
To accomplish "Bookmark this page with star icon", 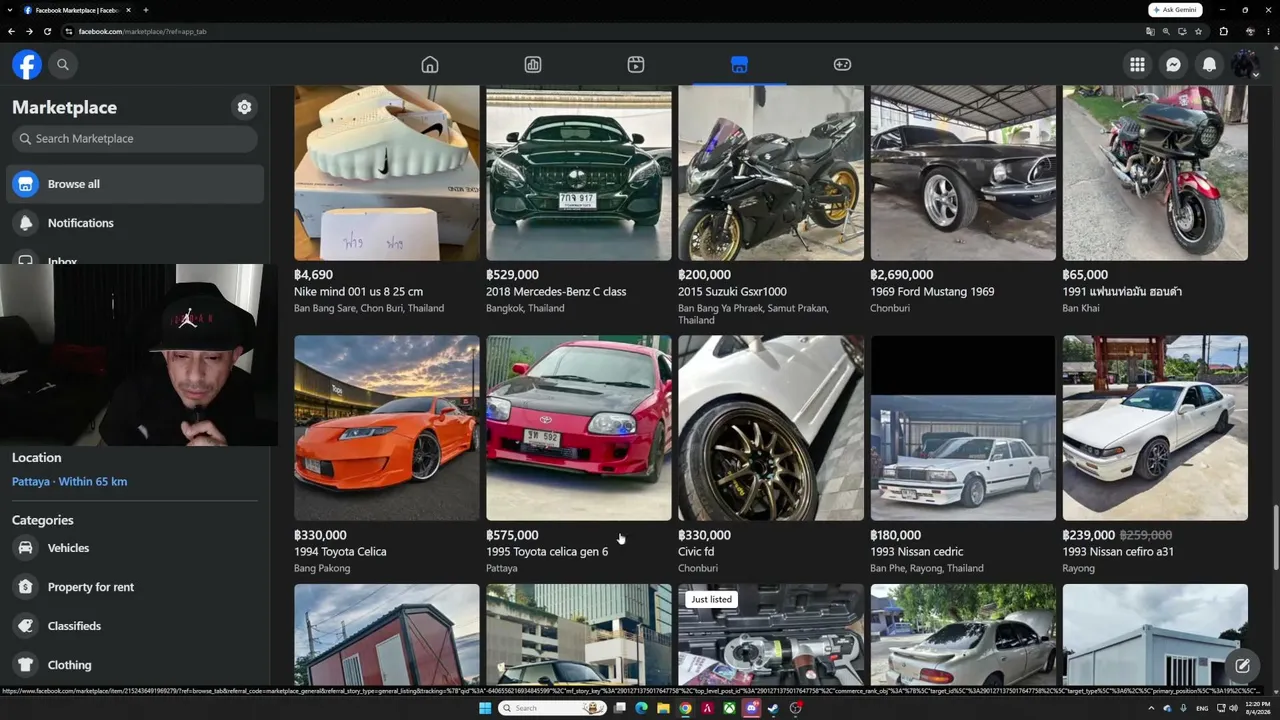I will [1198, 31].
